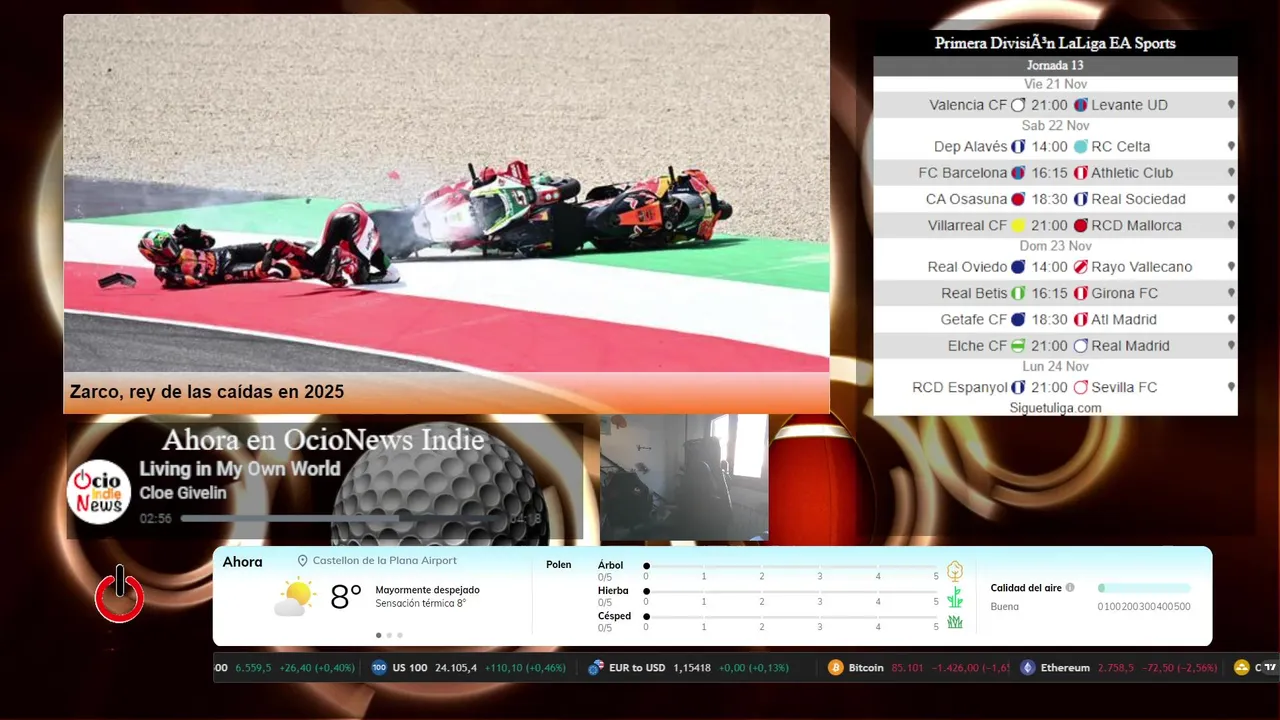
Task: Click the map pin on the Valencia CF match row
Action: [x=1231, y=104]
